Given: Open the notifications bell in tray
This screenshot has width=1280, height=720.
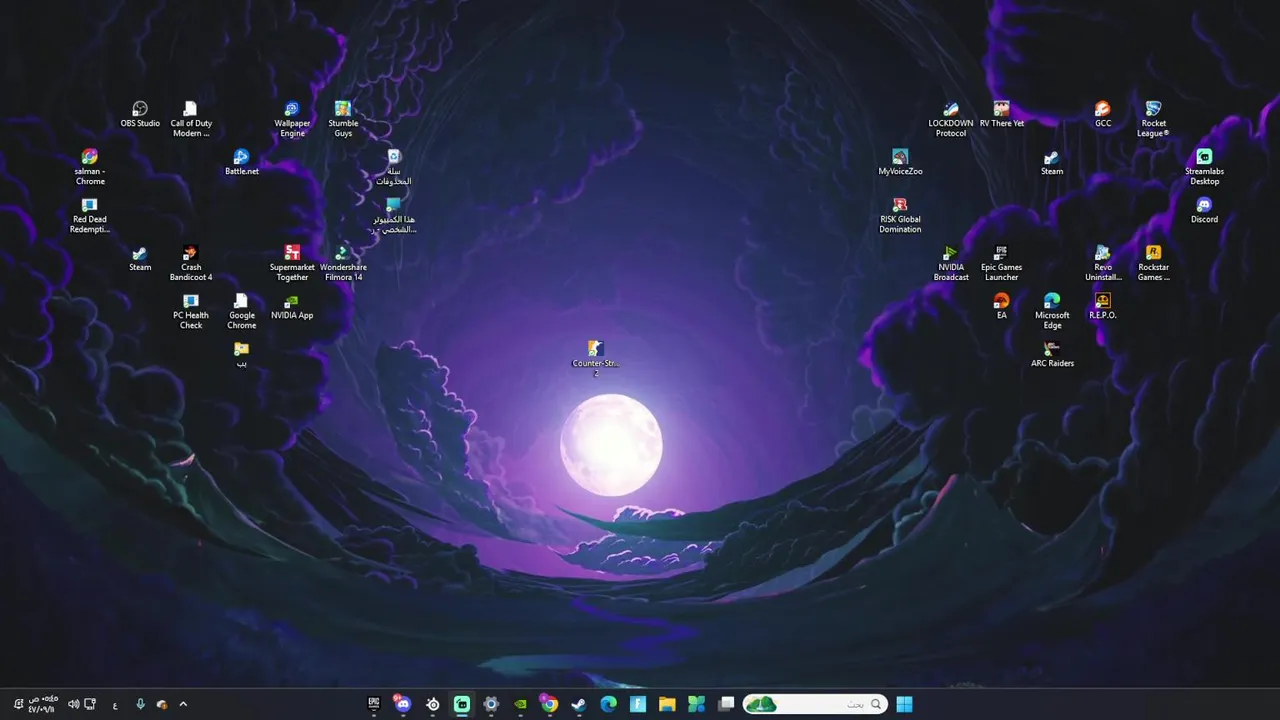Looking at the screenshot, I should pyautogui.click(x=18, y=704).
